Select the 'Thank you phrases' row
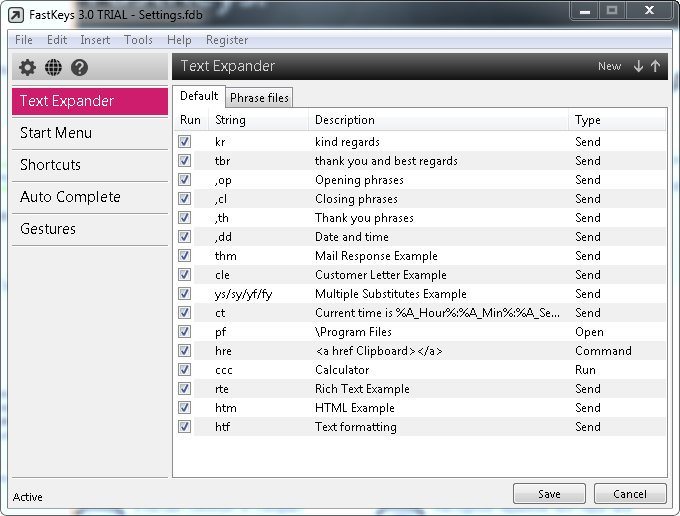Screen dimensions: 680x516 click(x=420, y=218)
